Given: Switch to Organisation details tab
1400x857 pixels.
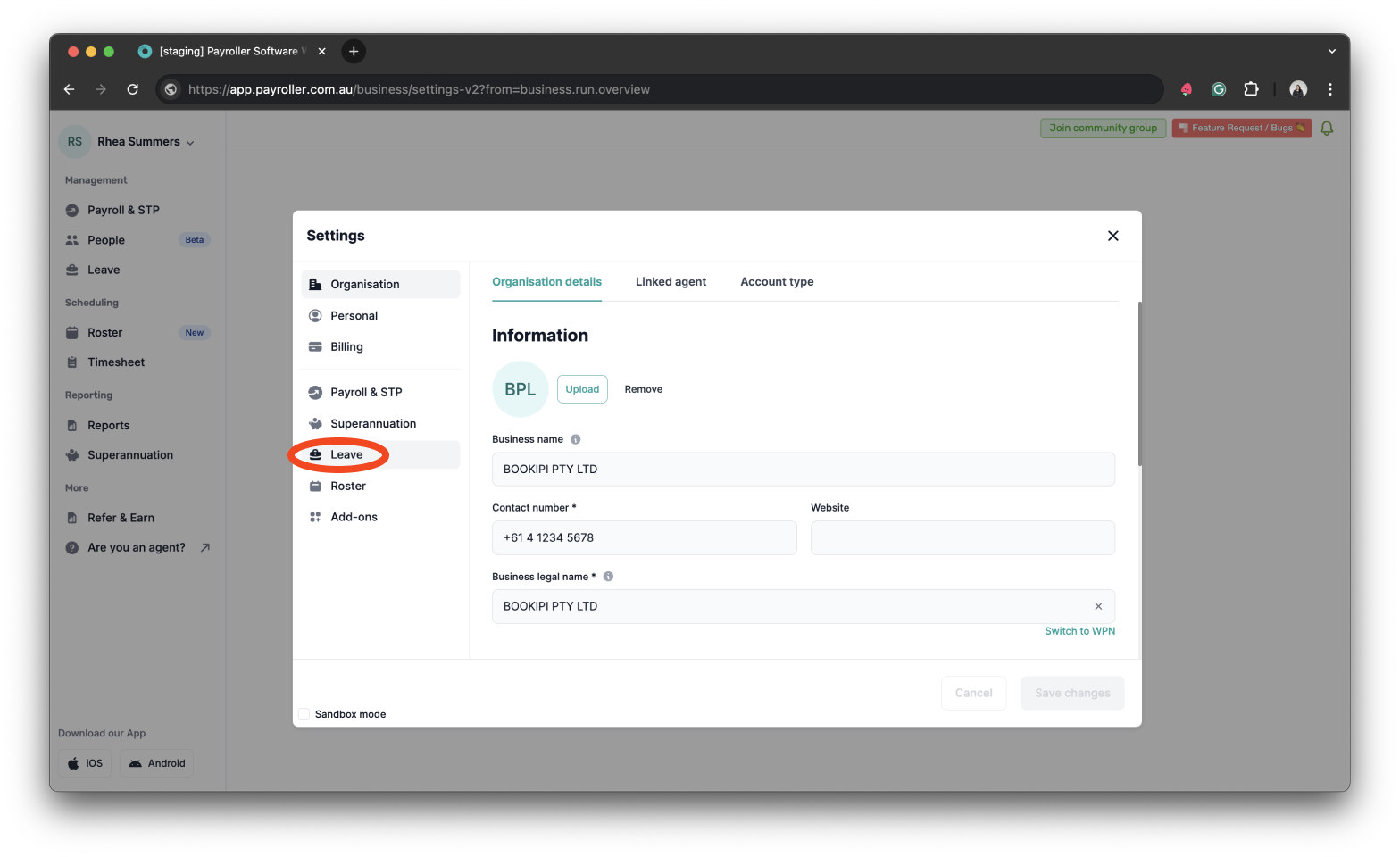Looking at the screenshot, I should [546, 281].
